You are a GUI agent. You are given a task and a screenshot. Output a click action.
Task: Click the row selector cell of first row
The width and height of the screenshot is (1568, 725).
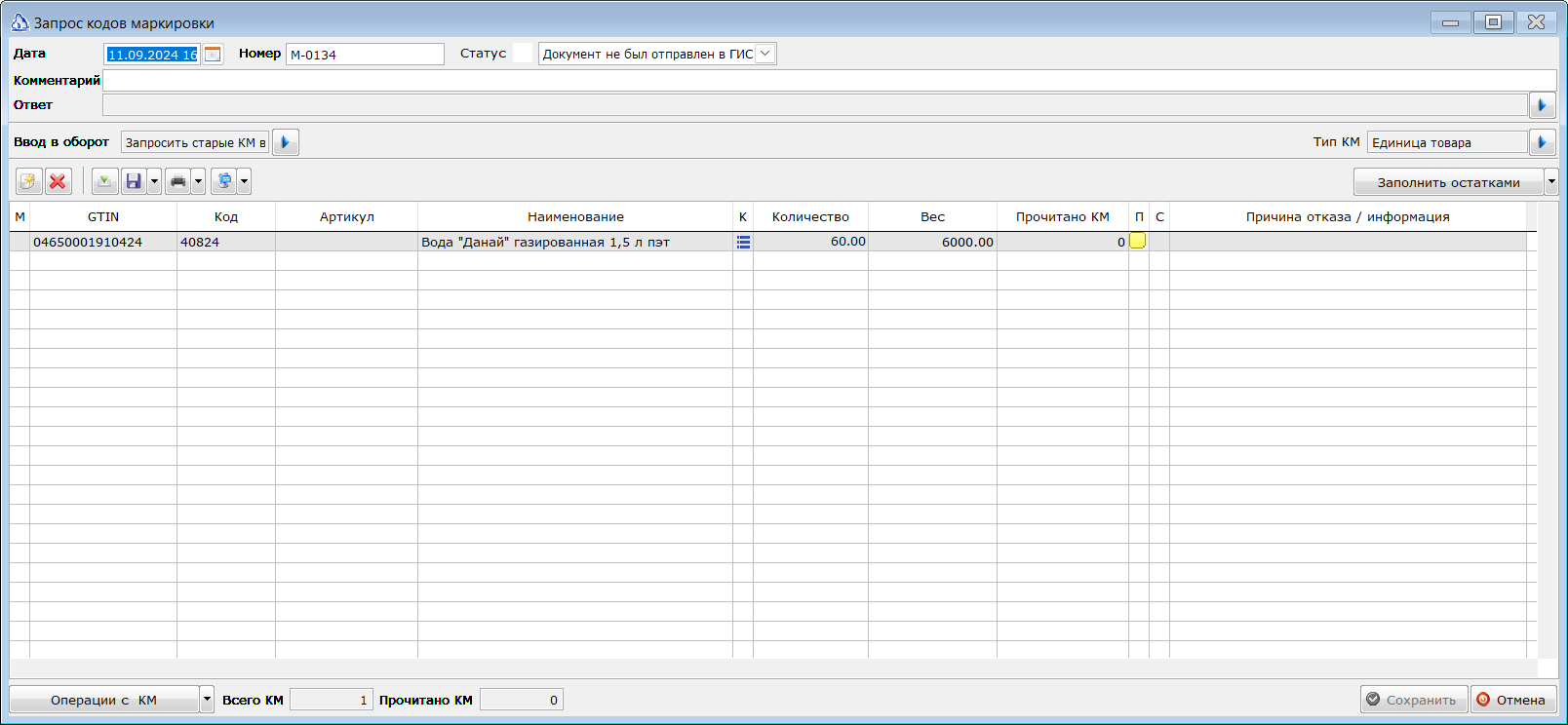20,242
